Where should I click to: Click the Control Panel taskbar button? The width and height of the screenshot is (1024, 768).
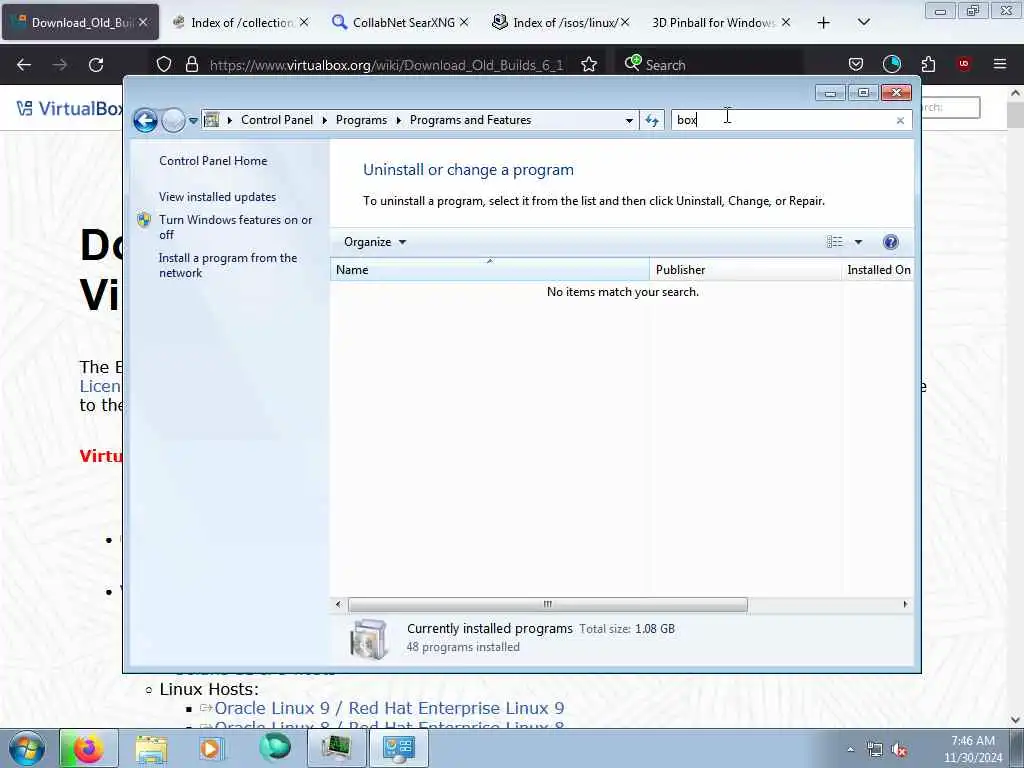click(x=398, y=748)
